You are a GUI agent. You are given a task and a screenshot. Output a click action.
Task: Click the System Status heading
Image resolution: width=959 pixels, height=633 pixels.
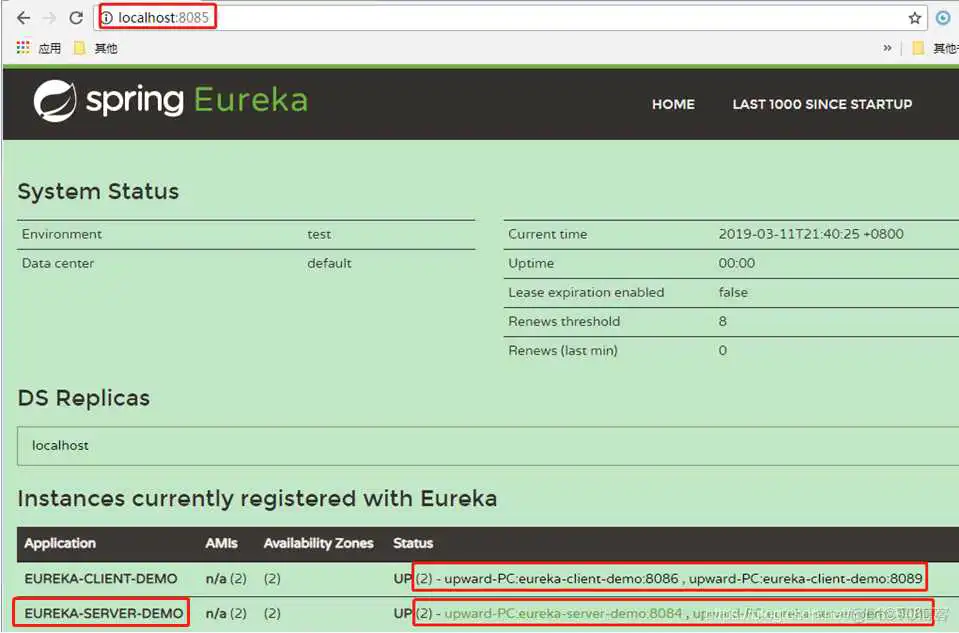pos(98,191)
